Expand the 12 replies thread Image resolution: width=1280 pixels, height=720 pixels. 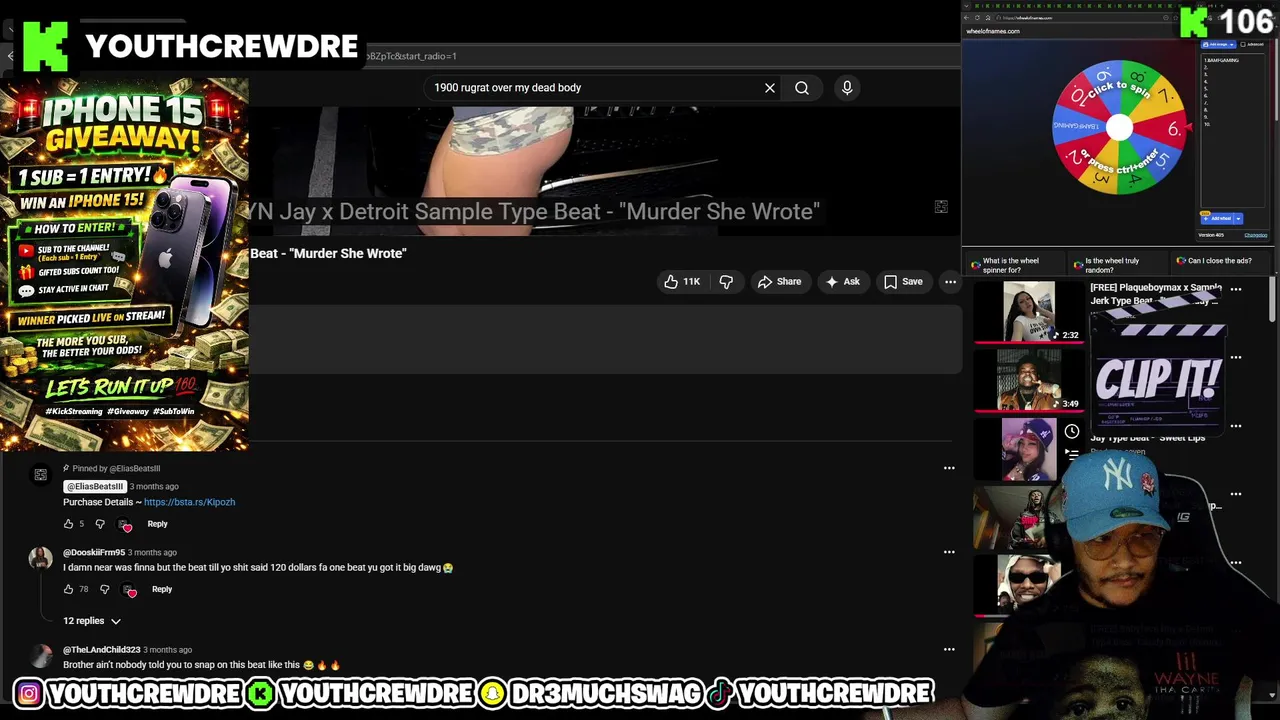point(92,621)
